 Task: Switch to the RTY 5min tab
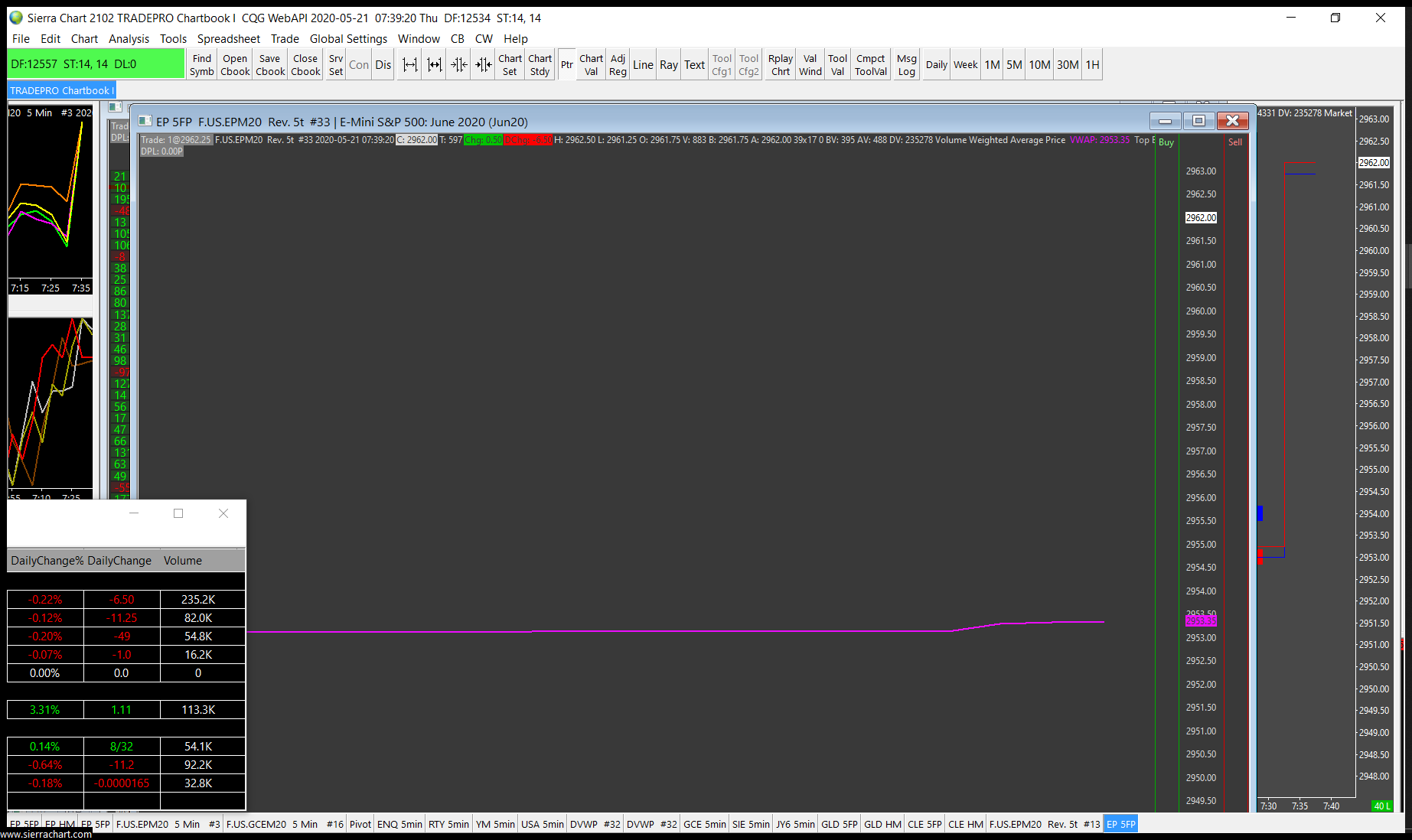pos(448,824)
